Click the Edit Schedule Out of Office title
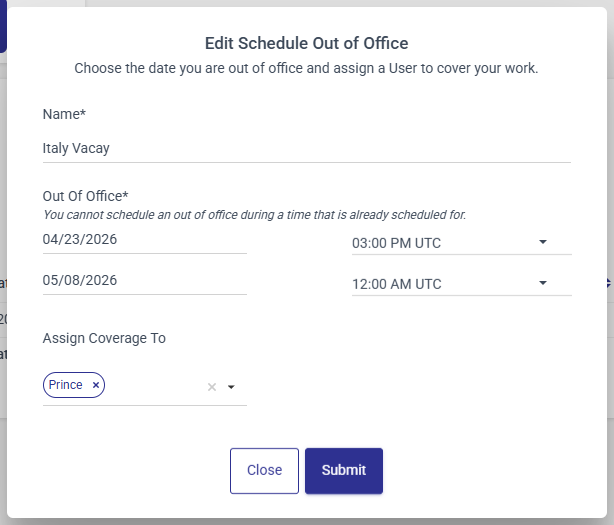Viewport: 614px width, 525px height. [306, 43]
